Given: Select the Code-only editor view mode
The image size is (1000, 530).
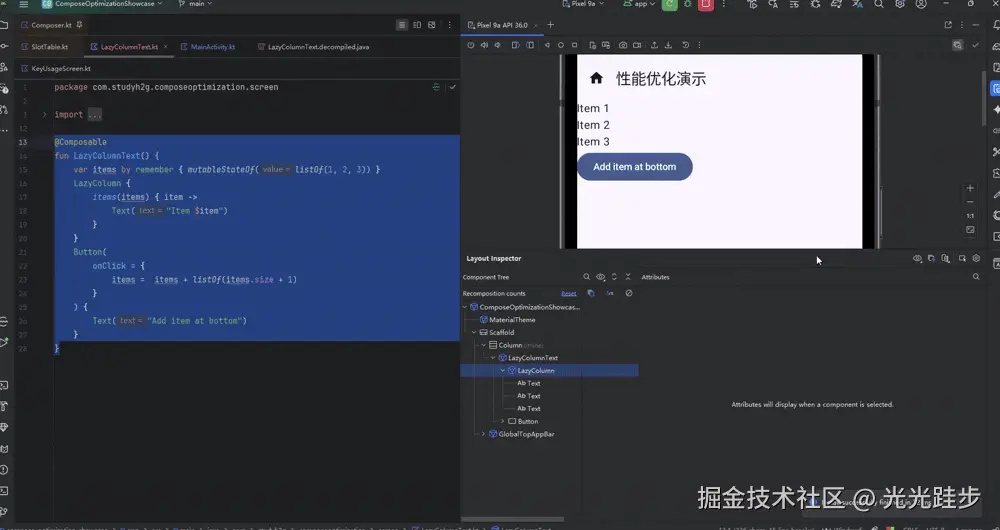Looking at the screenshot, I should point(402,25).
